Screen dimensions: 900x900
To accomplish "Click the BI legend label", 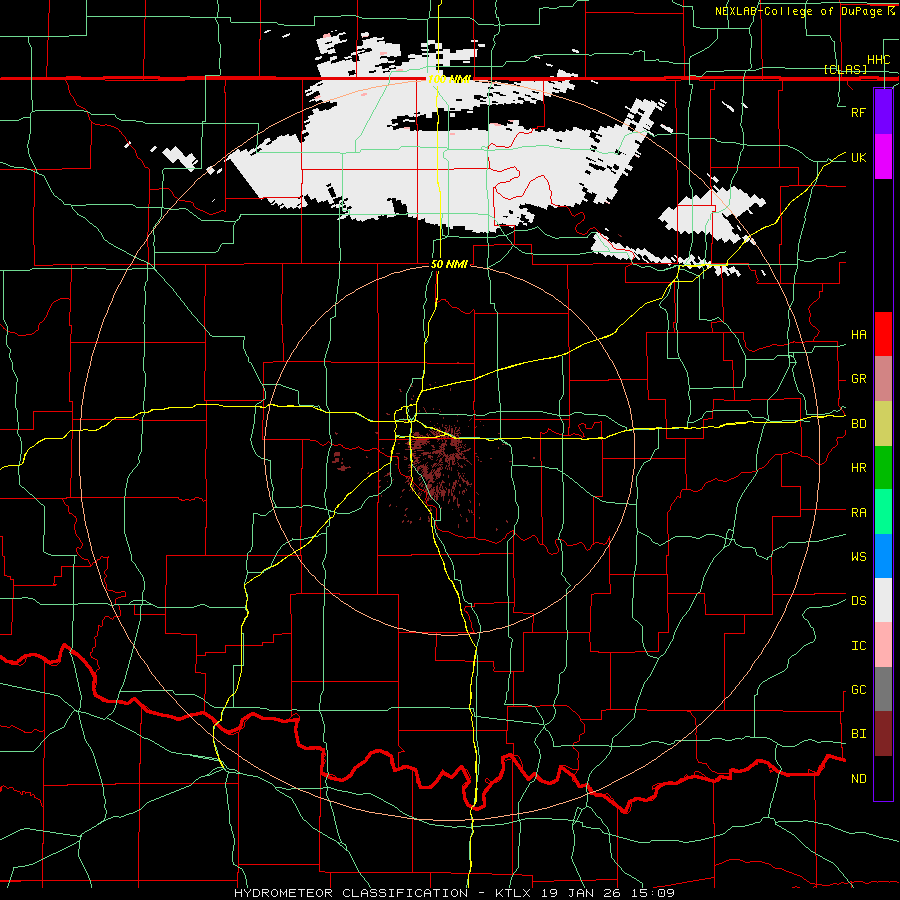I will (858, 734).
